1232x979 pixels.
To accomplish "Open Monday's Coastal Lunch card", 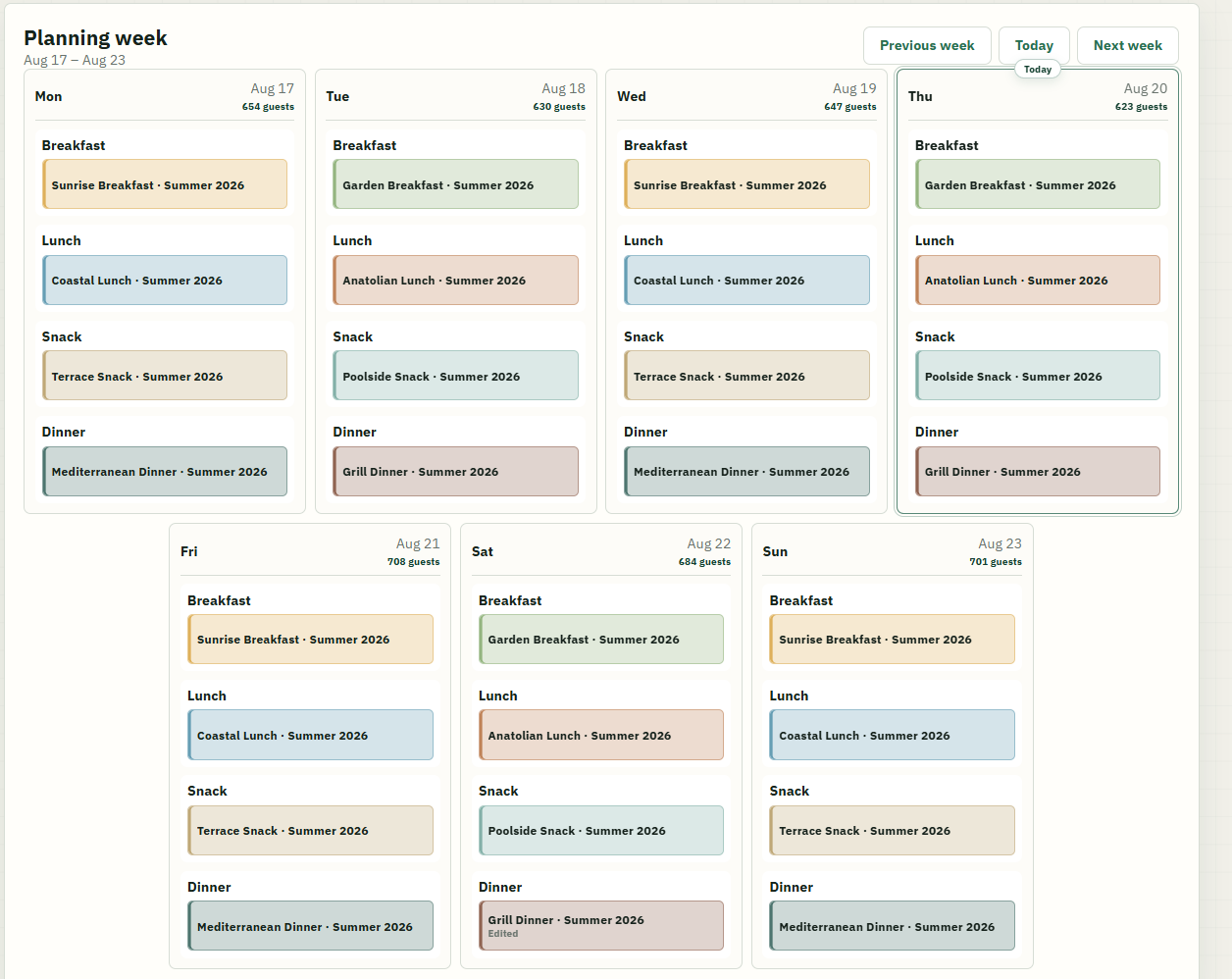I will [165, 281].
